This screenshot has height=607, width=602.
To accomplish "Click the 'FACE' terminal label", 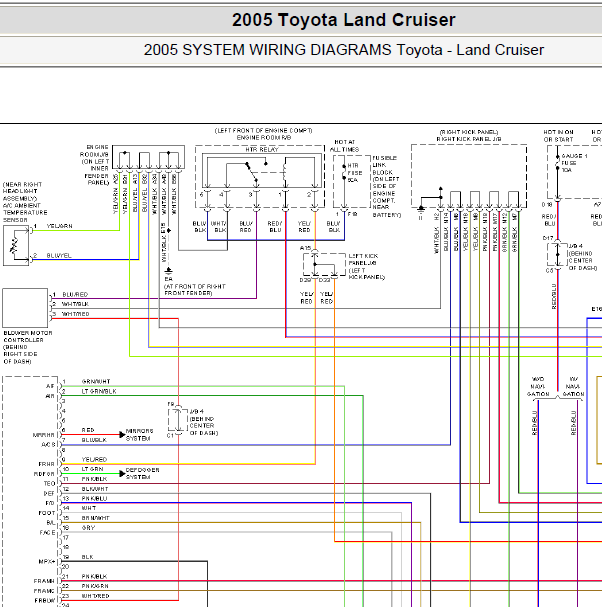I will 48,533.
